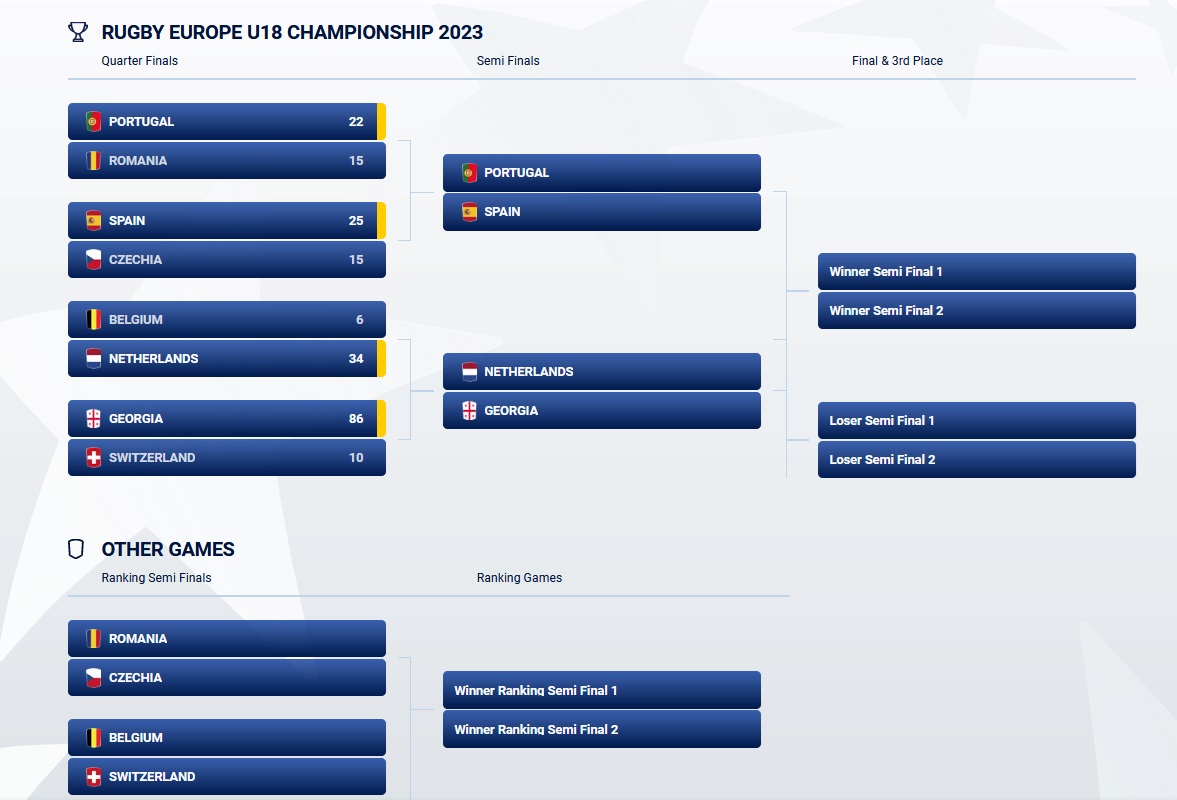Click the Semi Finals column heading
The image size is (1177, 800).
[508, 61]
